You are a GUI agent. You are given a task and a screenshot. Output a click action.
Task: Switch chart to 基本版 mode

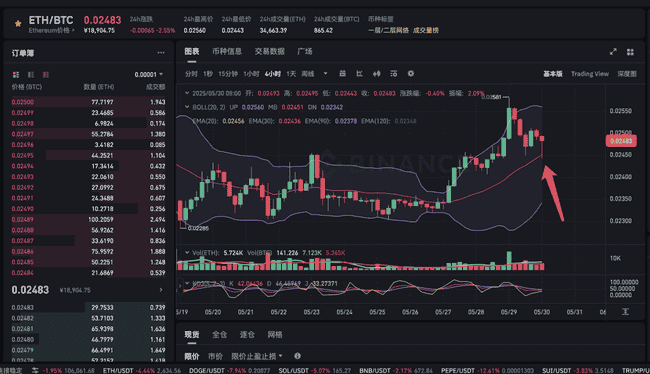point(553,74)
